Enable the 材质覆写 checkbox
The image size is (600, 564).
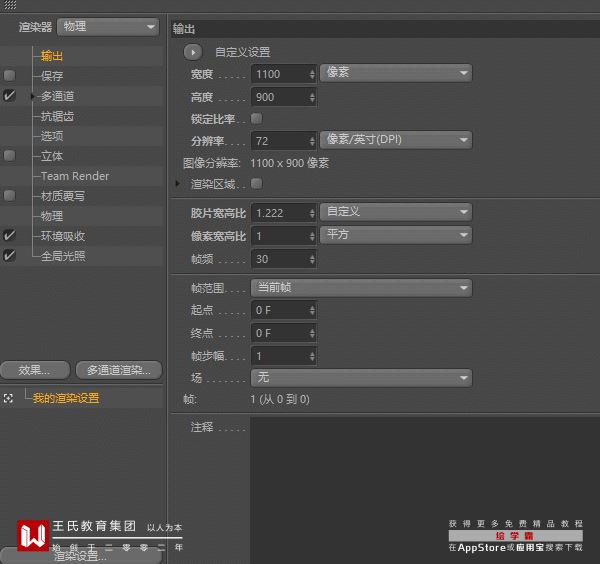tap(9, 196)
